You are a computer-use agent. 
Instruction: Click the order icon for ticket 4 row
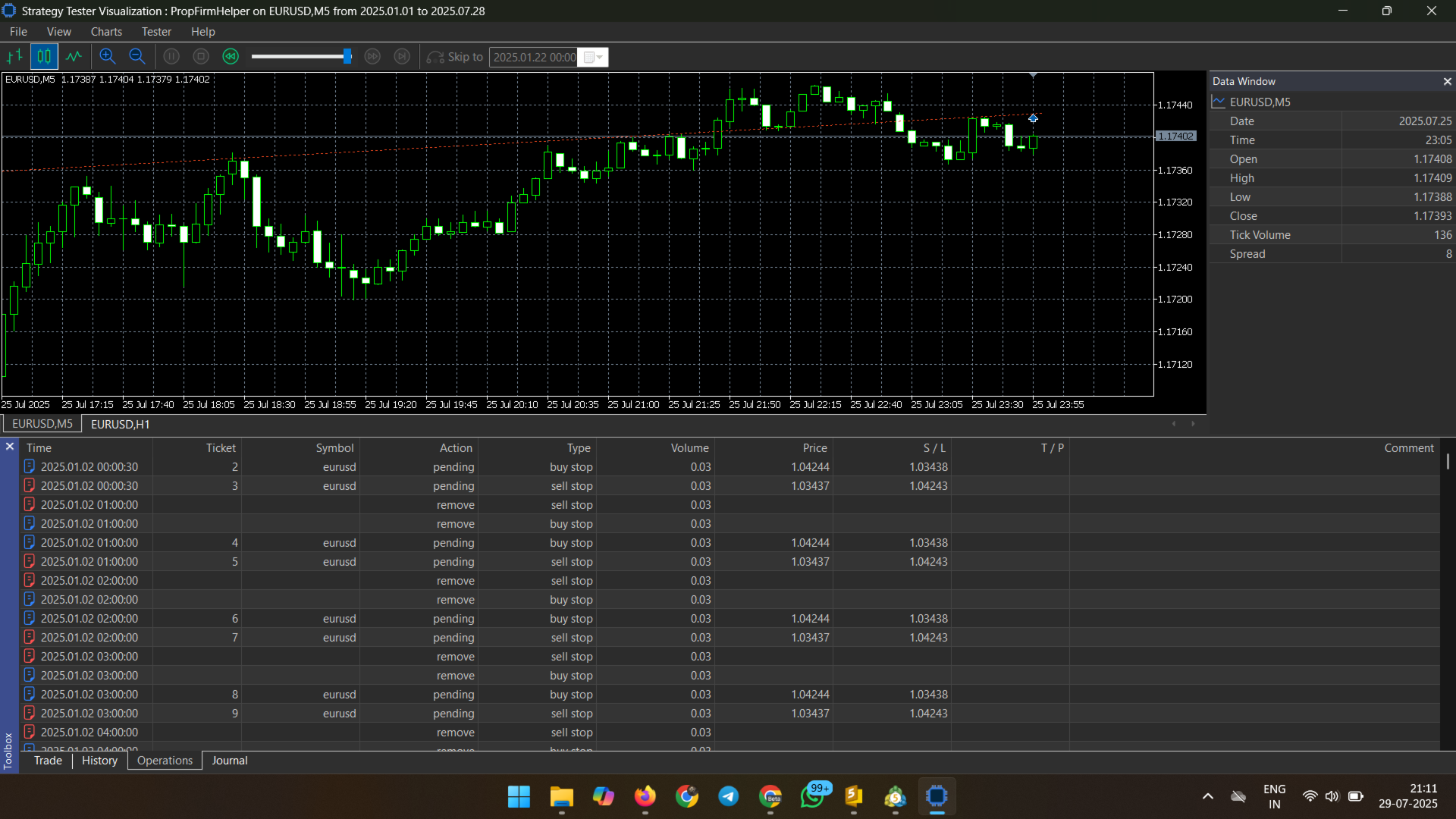click(30, 542)
